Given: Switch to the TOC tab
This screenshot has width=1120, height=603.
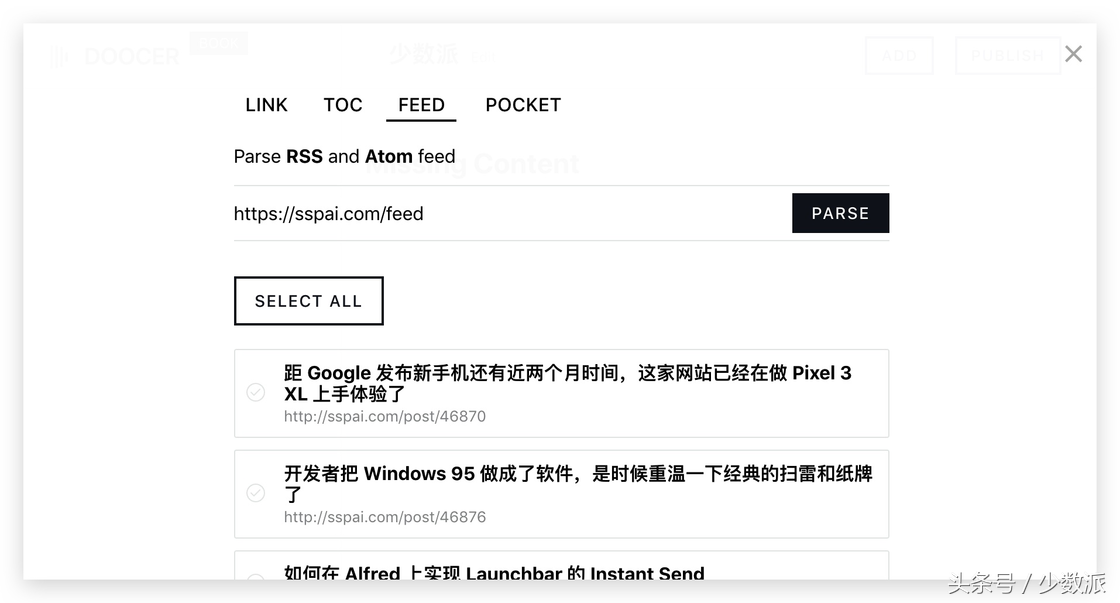Looking at the screenshot, I should coord(343,105).
